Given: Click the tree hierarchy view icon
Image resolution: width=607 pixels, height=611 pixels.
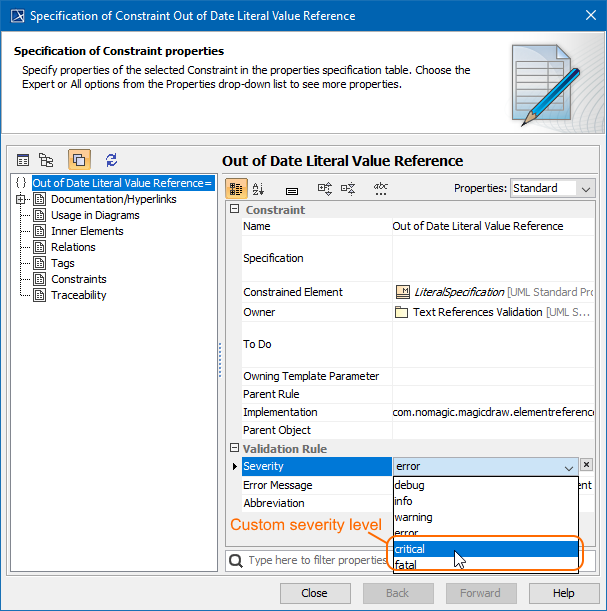Looking at the screenshot, I should tap(46, 160).
